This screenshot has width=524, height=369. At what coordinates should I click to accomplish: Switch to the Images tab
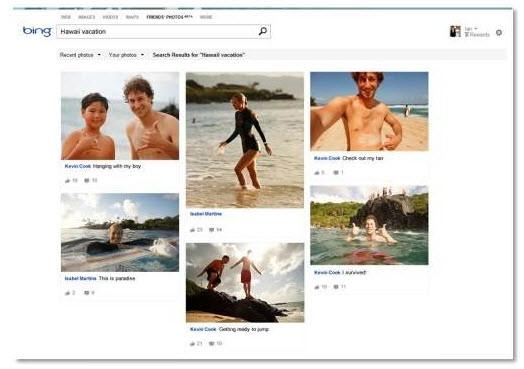87,17
